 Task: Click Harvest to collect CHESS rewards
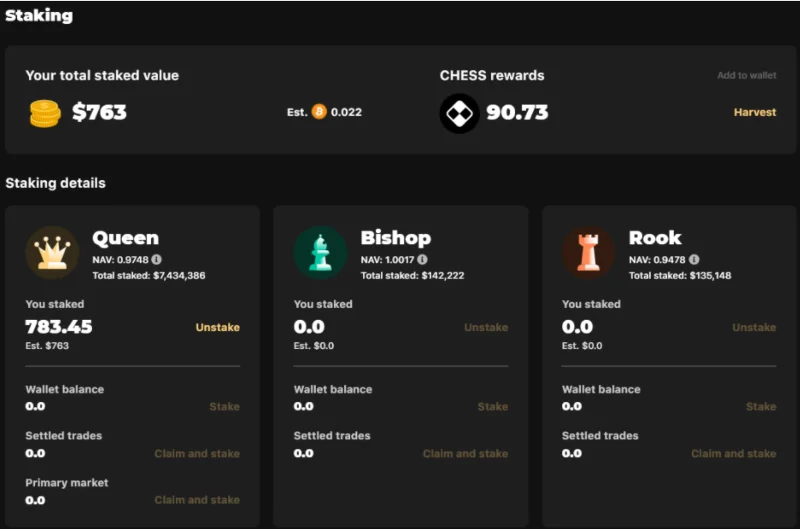[x=755, y=112]
